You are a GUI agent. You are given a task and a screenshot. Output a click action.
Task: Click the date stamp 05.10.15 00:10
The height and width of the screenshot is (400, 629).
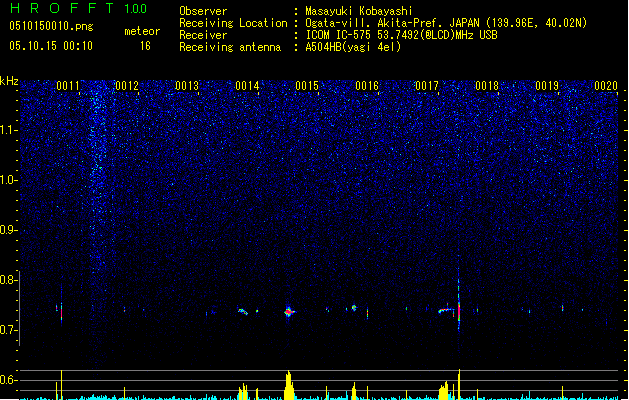[51, 46]
